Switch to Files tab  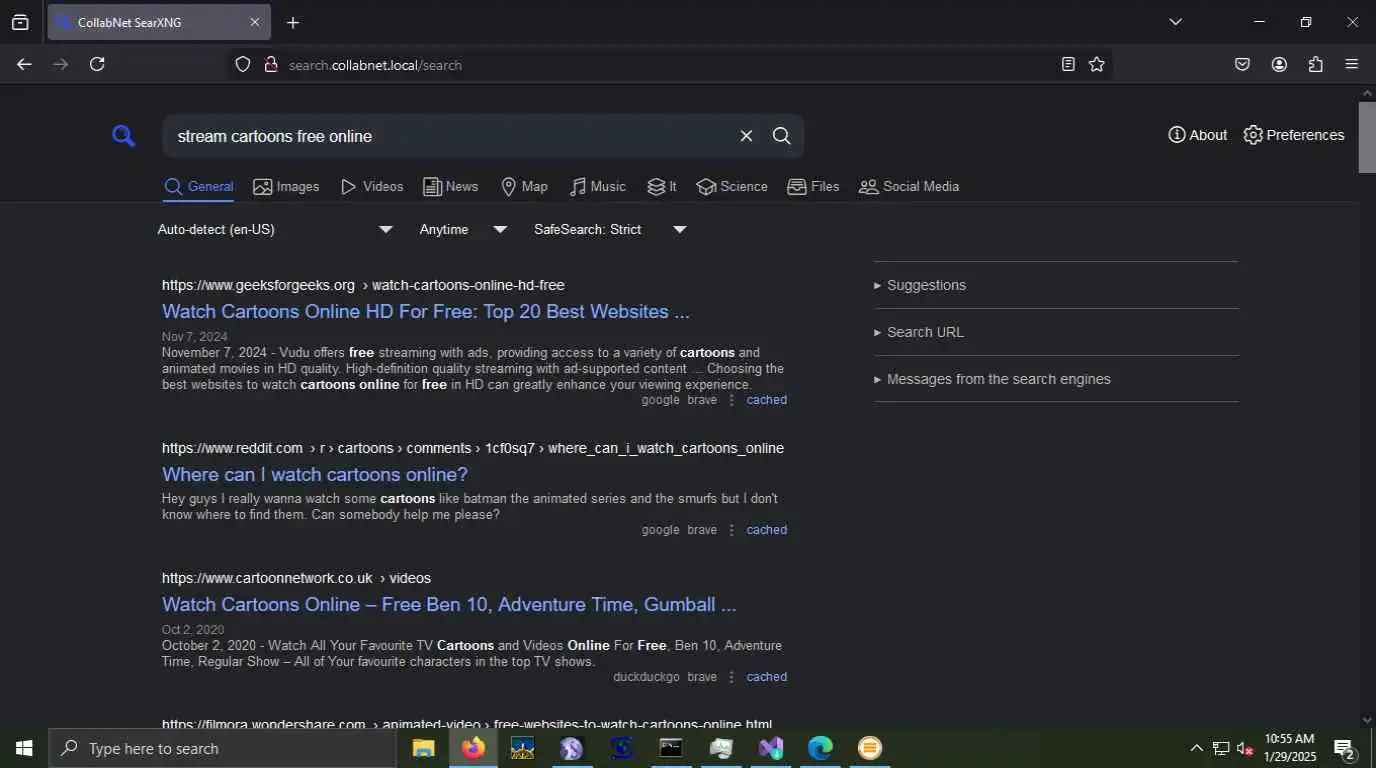(813, 186)
